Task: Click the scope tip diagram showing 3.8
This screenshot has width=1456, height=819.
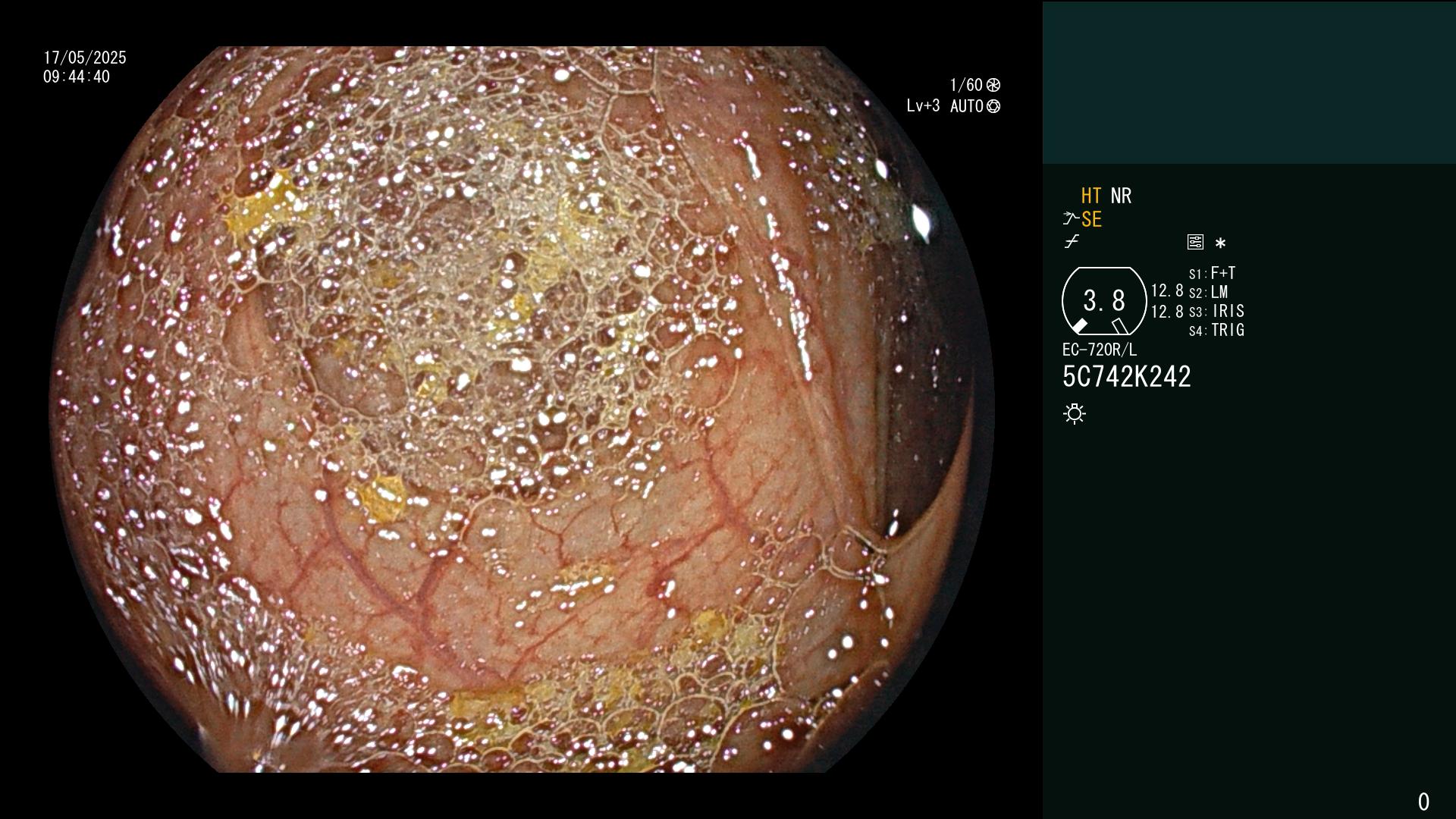Action: coord(1104,301)
